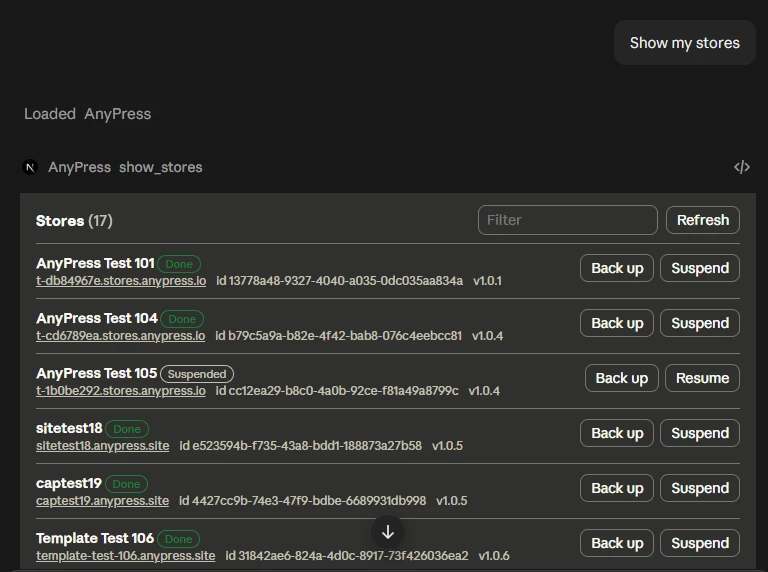This screenshot has width=768, height=572.
Task: Click id e523594b-f735-43a8-bdd1-188873a27b58
Action: (x=300, y=446)
